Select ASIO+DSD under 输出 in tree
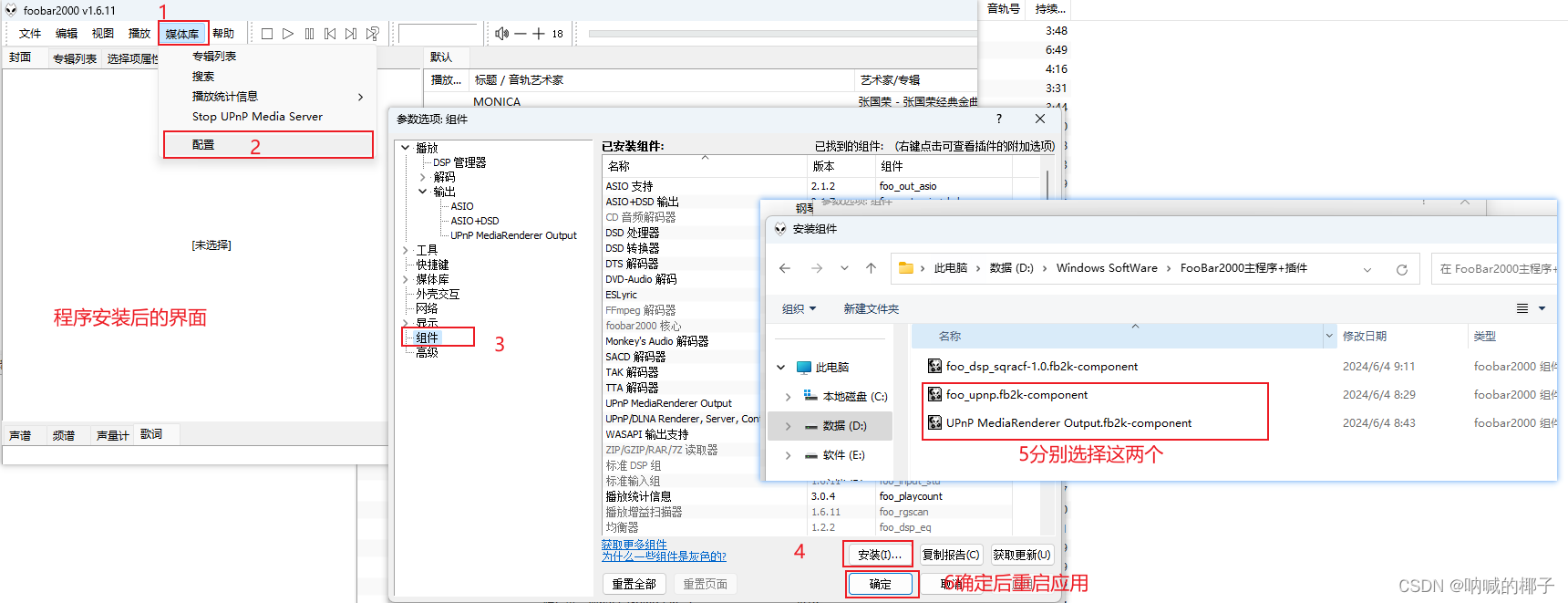The width and height of the screenshot is (1568, 603). [x=475, y=221]
